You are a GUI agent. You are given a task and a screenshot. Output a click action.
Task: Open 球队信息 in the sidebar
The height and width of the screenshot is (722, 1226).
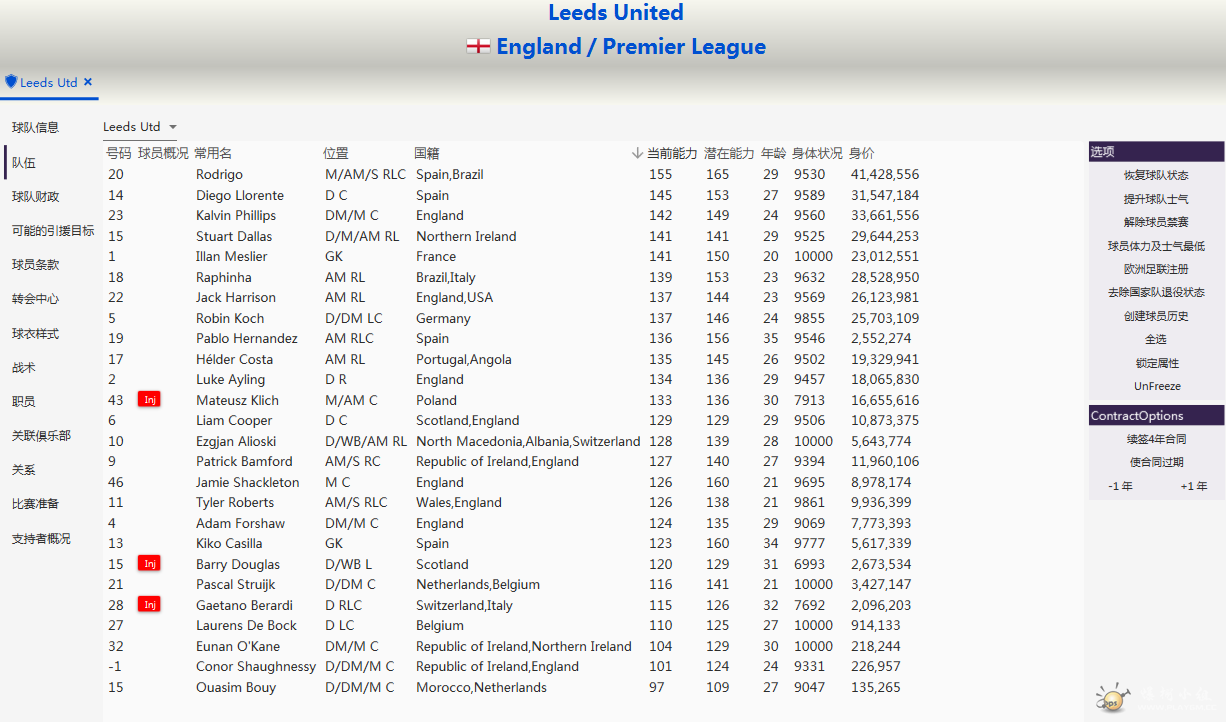(x=35, y=127)
